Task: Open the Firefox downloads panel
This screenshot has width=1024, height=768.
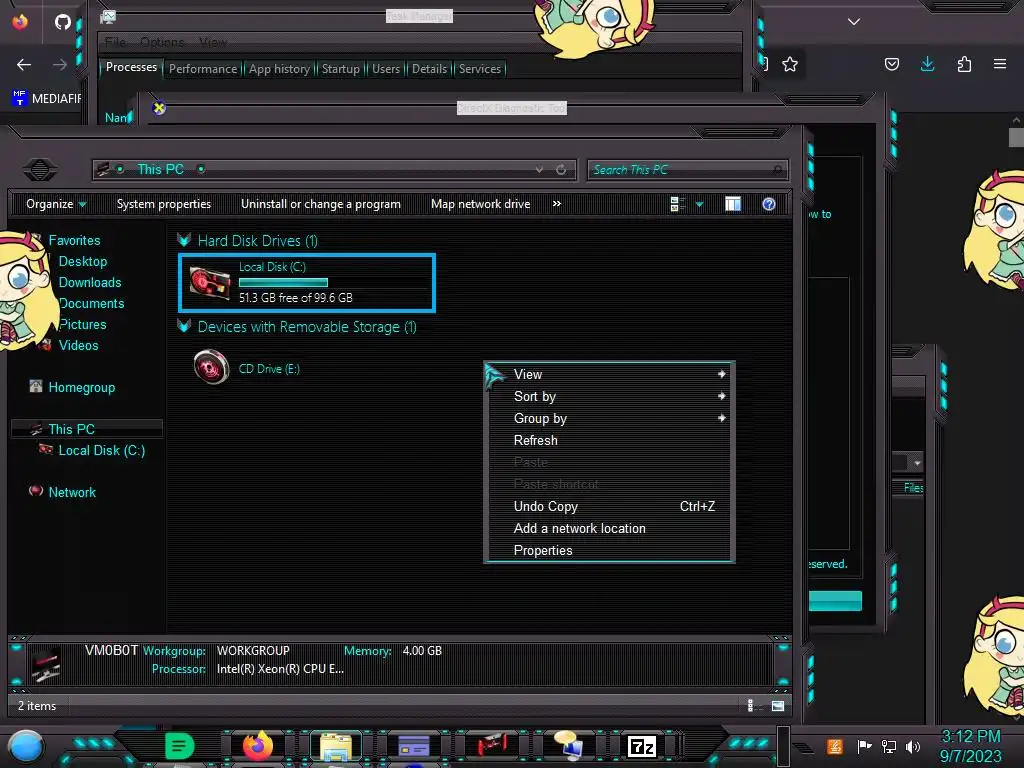Action: (x=927, y=64)
